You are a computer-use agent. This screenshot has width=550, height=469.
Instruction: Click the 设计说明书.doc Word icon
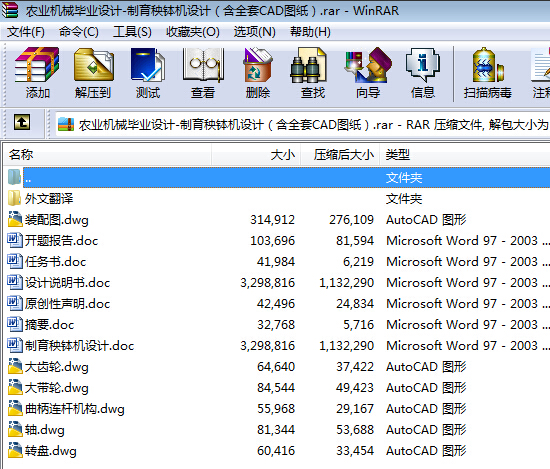15,282
